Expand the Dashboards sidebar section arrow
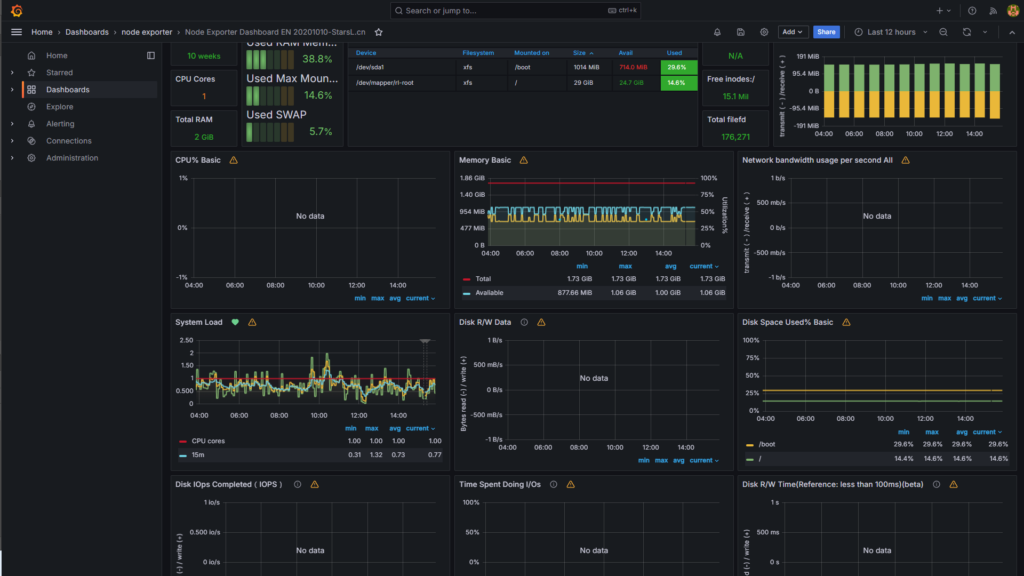 point(12,89)
